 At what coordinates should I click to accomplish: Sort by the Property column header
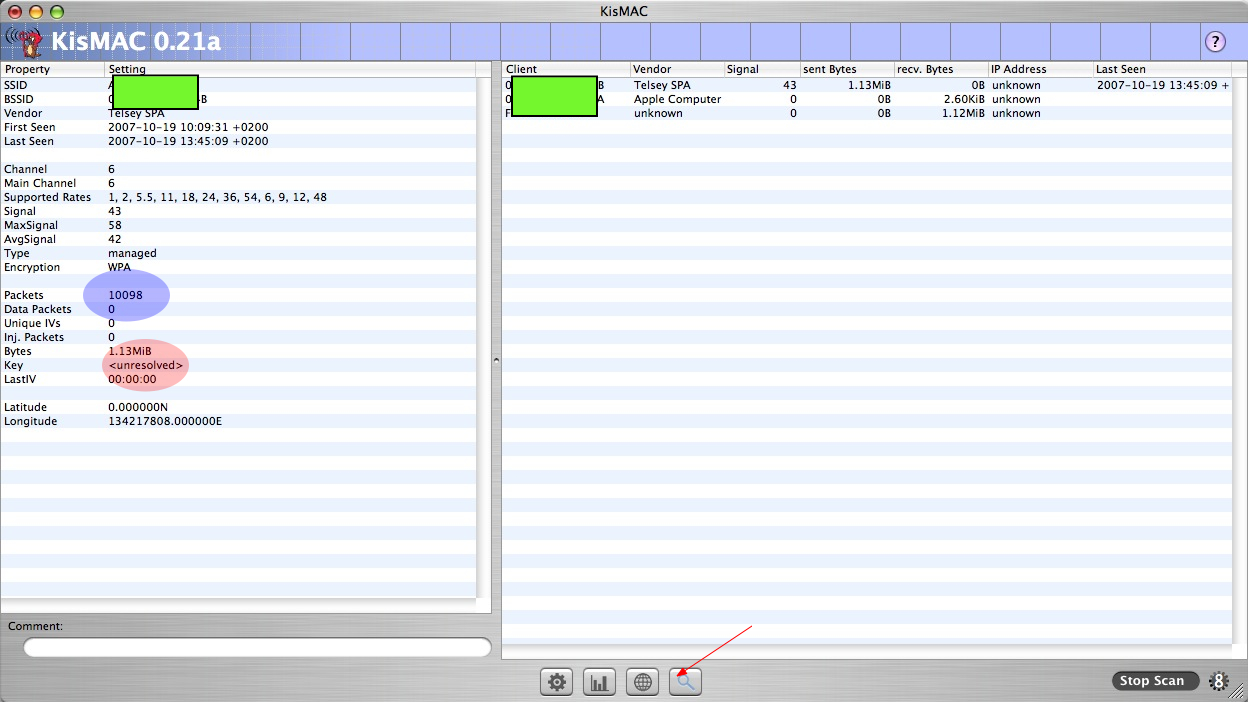click(x=53, y=69)
